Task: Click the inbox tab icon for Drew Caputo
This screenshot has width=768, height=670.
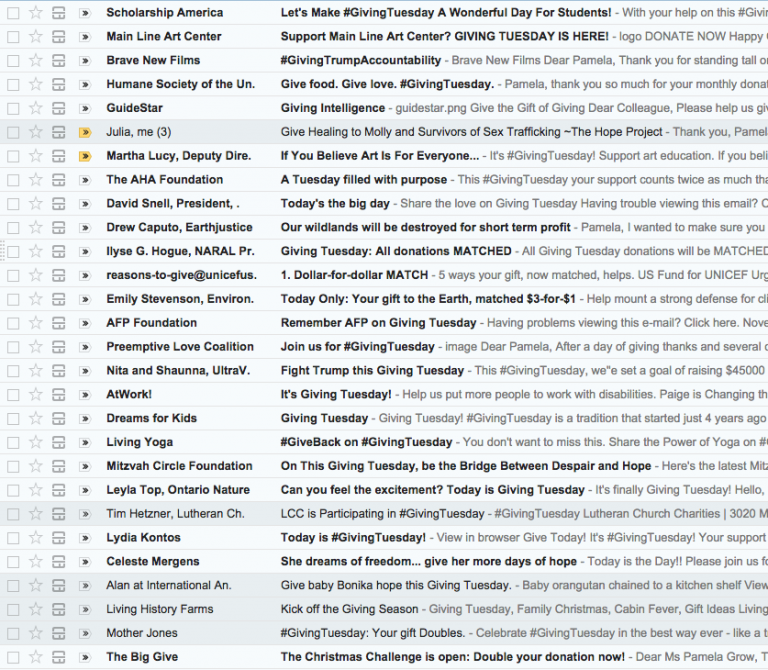Action: 59,228
